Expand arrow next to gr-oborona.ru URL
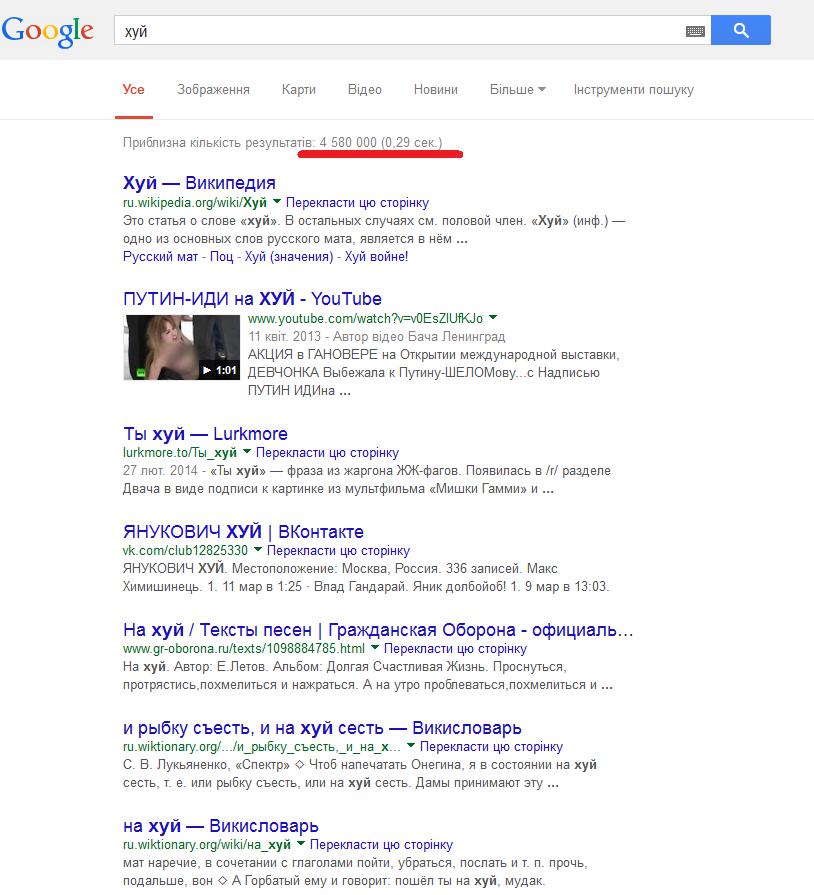The width and height of the screenshot is (814, 895). pyautogui.click(x=374, y=648)
